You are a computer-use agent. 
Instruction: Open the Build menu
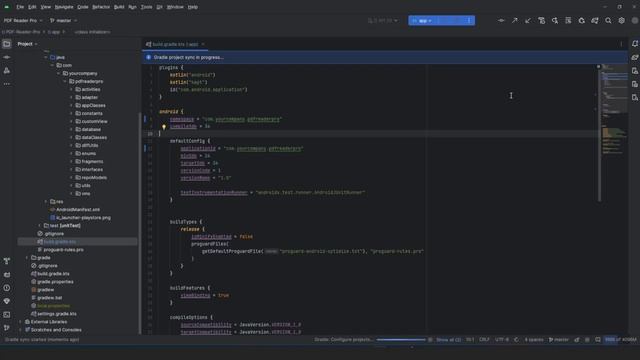click(x=119, y=7)
